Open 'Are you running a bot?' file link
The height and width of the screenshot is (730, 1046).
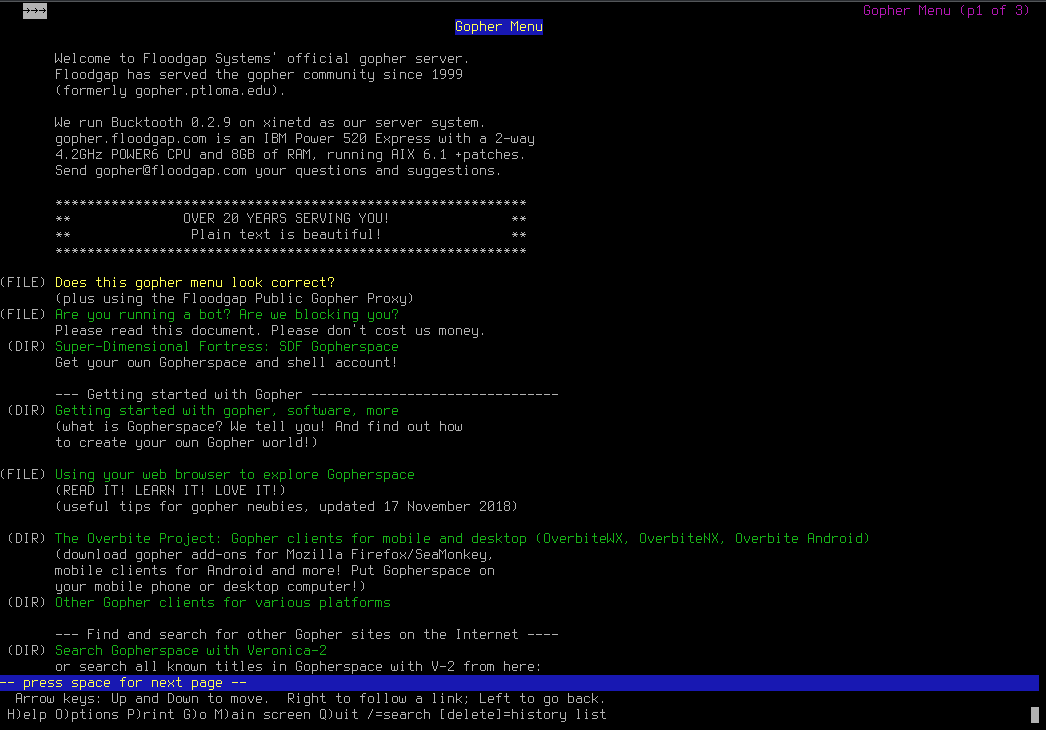[x=227, y=315]
